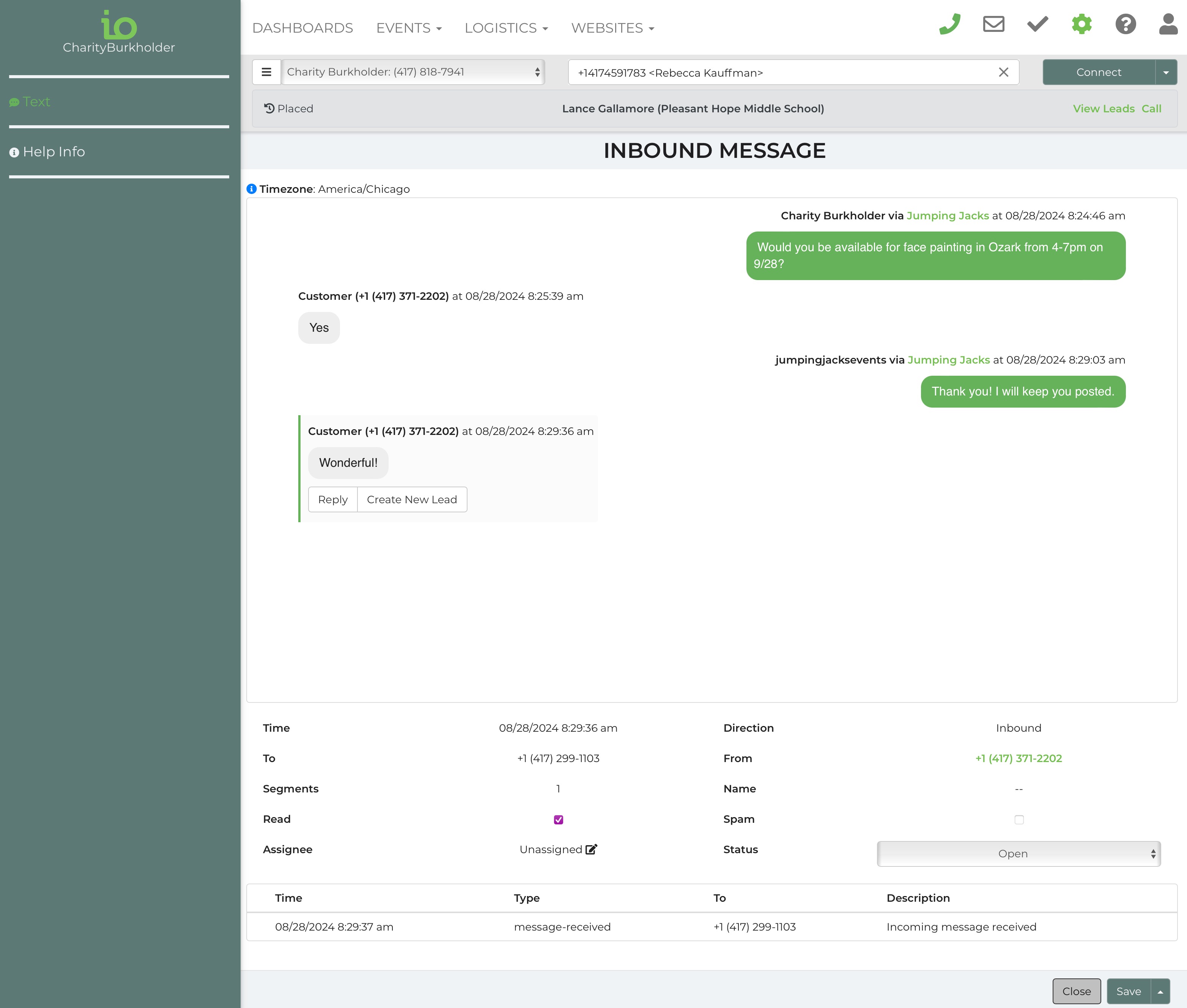
Task: Expand the Connect button dropdown arrow
Action: click(1166, 72)
